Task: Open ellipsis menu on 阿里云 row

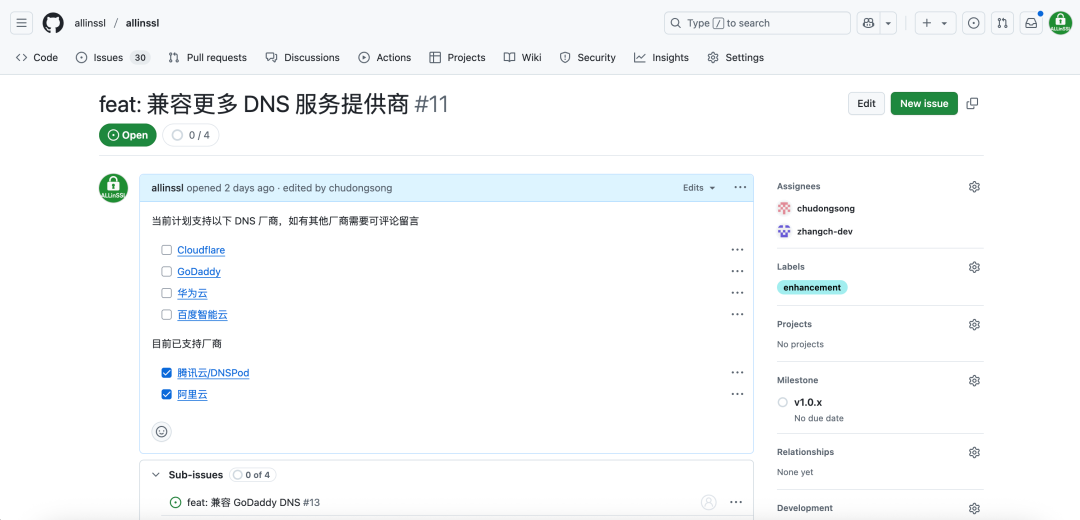Action: (x=738, y=394)
